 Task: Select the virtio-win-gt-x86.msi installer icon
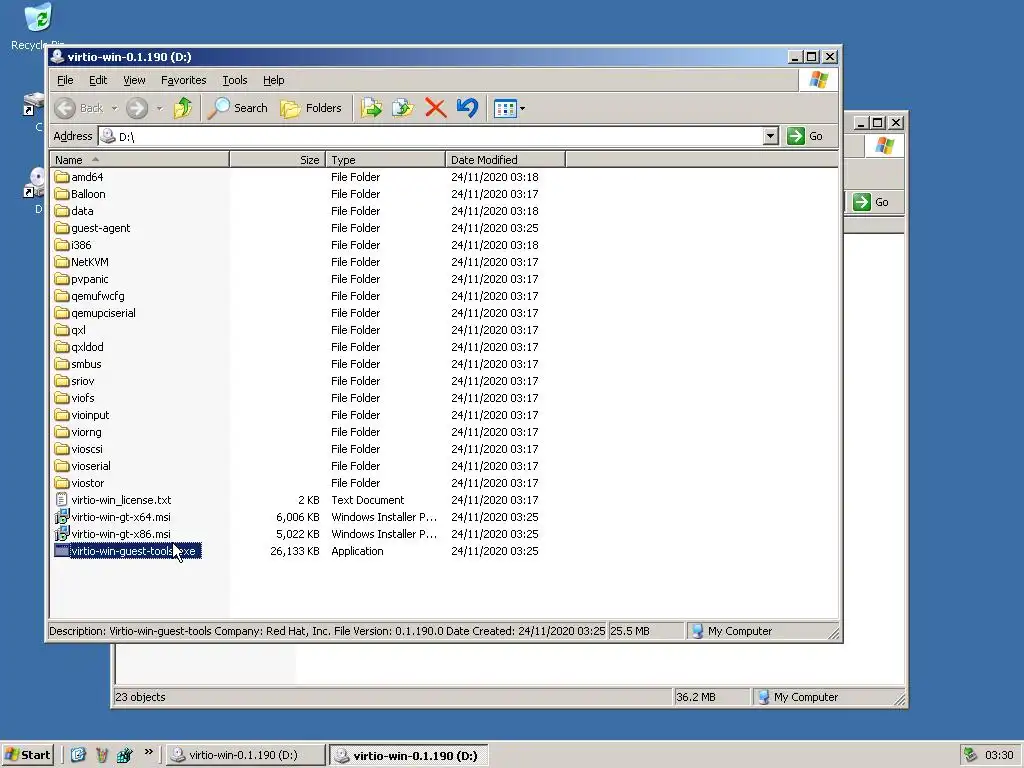pyautogui.click(x=62, y=534)
